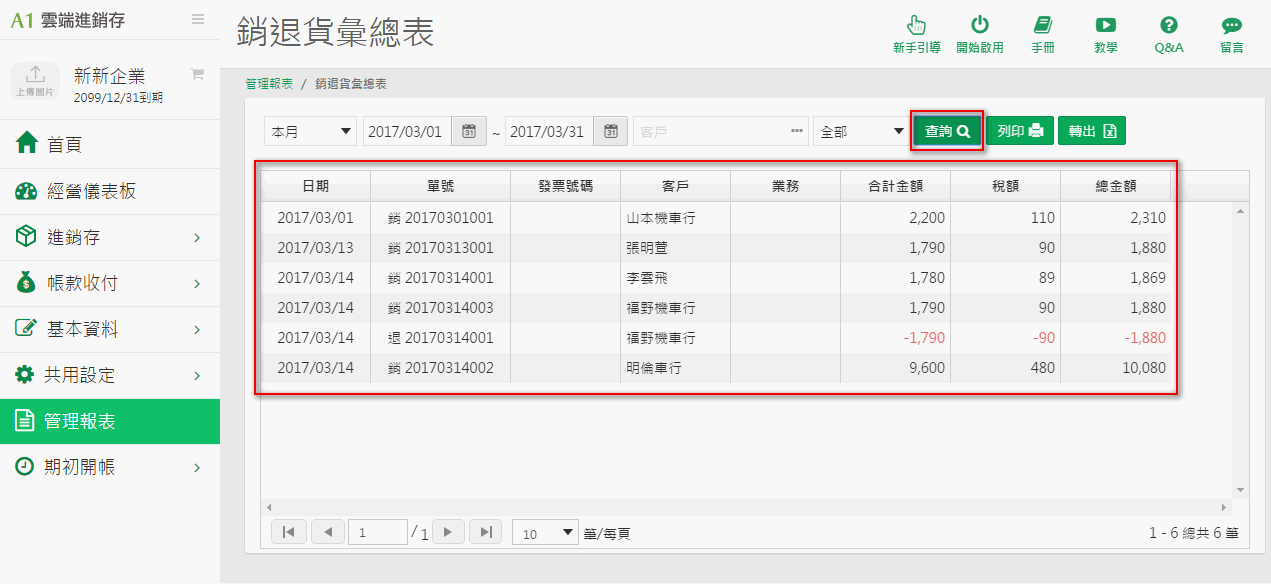Viewport: 1271px width, 584px height.
Task: Sort by the 合計金額 column header
Action: 895,186
